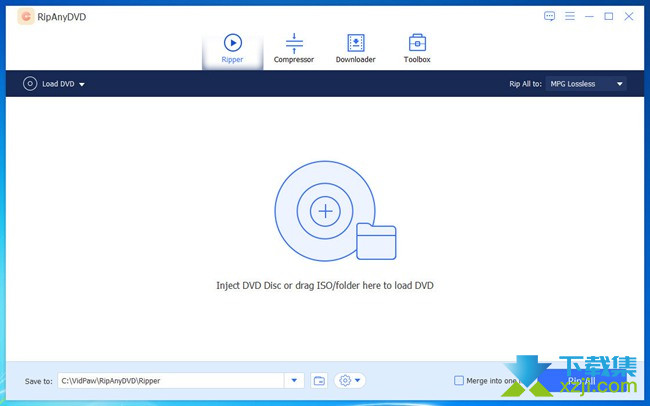Open the Toolbox tab
The image size is (650, 406).
(x=417, y=49)
